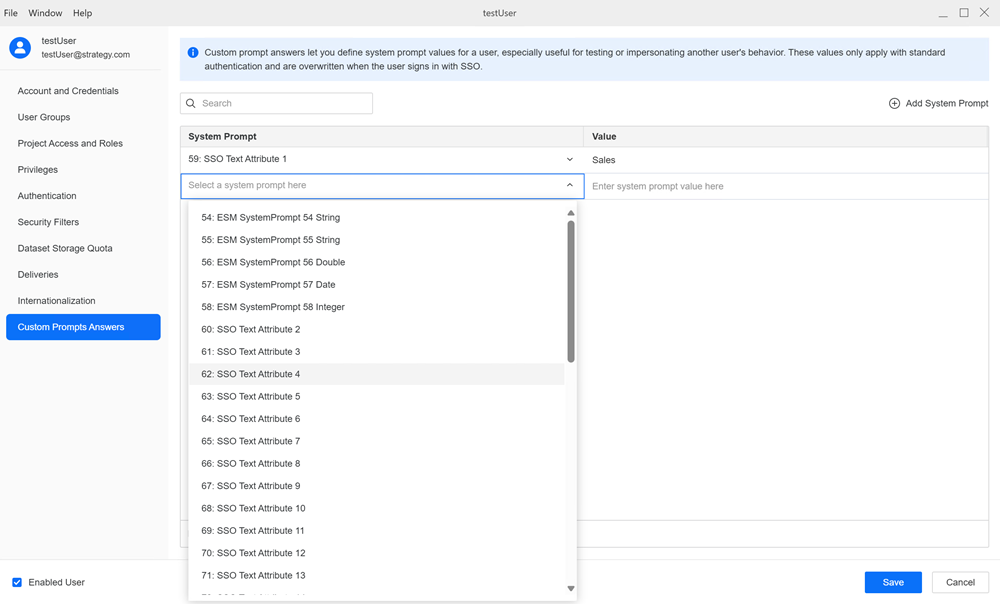Select '62: SSO Text Attribute 4' option
Image resolution: width=1000 pixels, height=604 pixels.
pos(251,374)
